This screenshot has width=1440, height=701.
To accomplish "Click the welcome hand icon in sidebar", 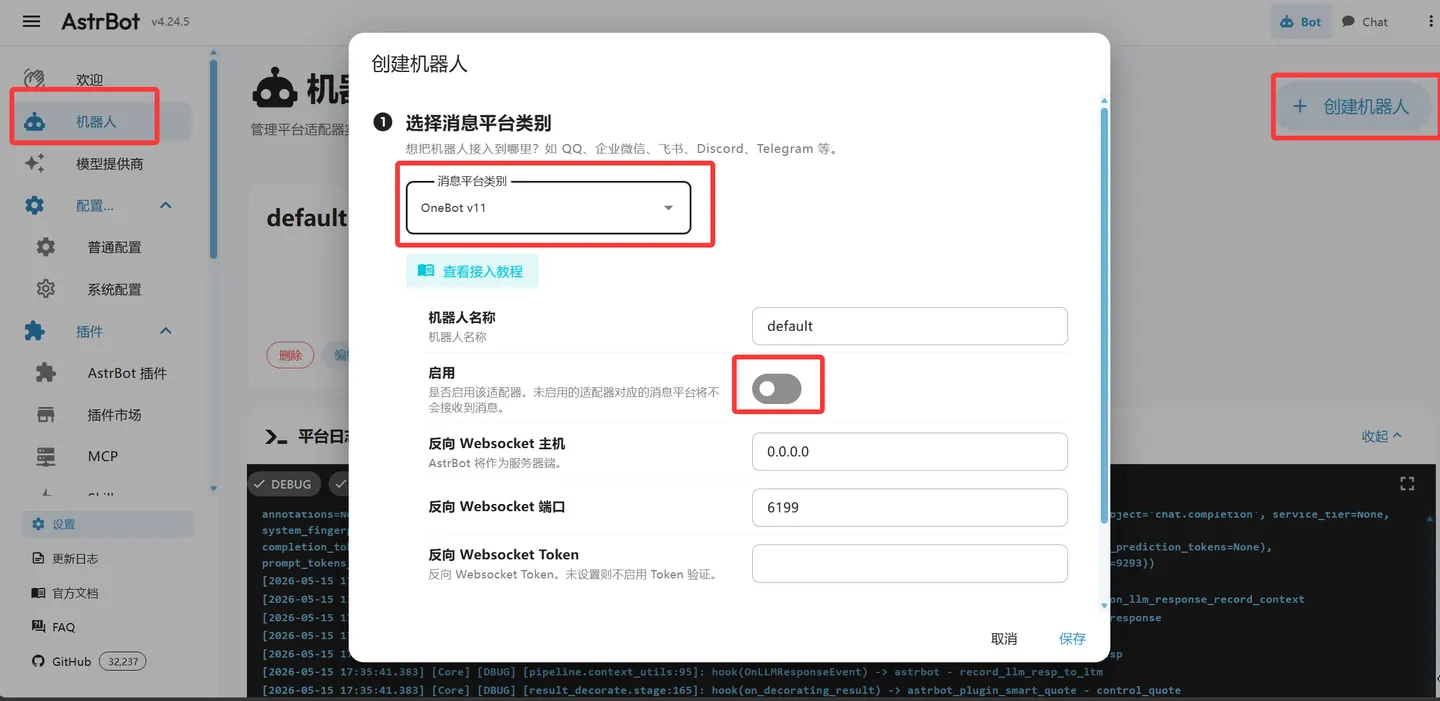I will [35, 79].
